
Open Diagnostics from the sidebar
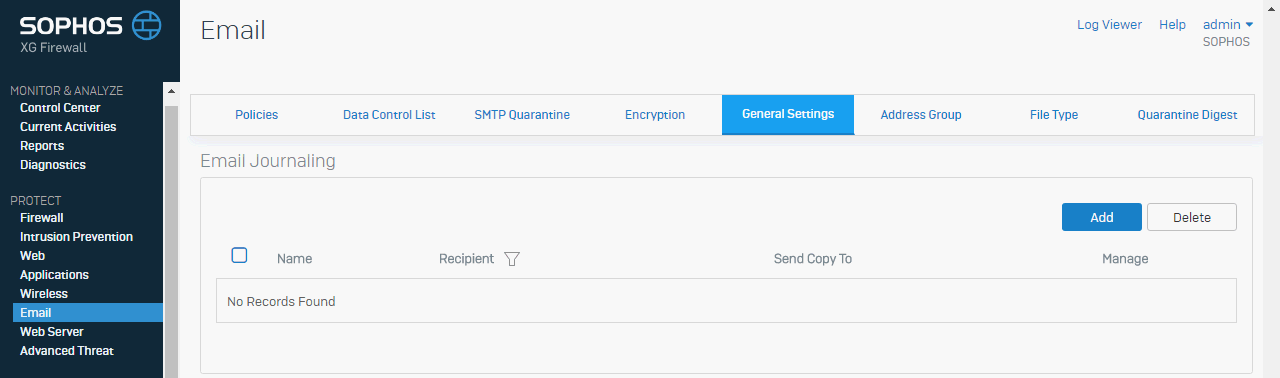pos(53,165)
